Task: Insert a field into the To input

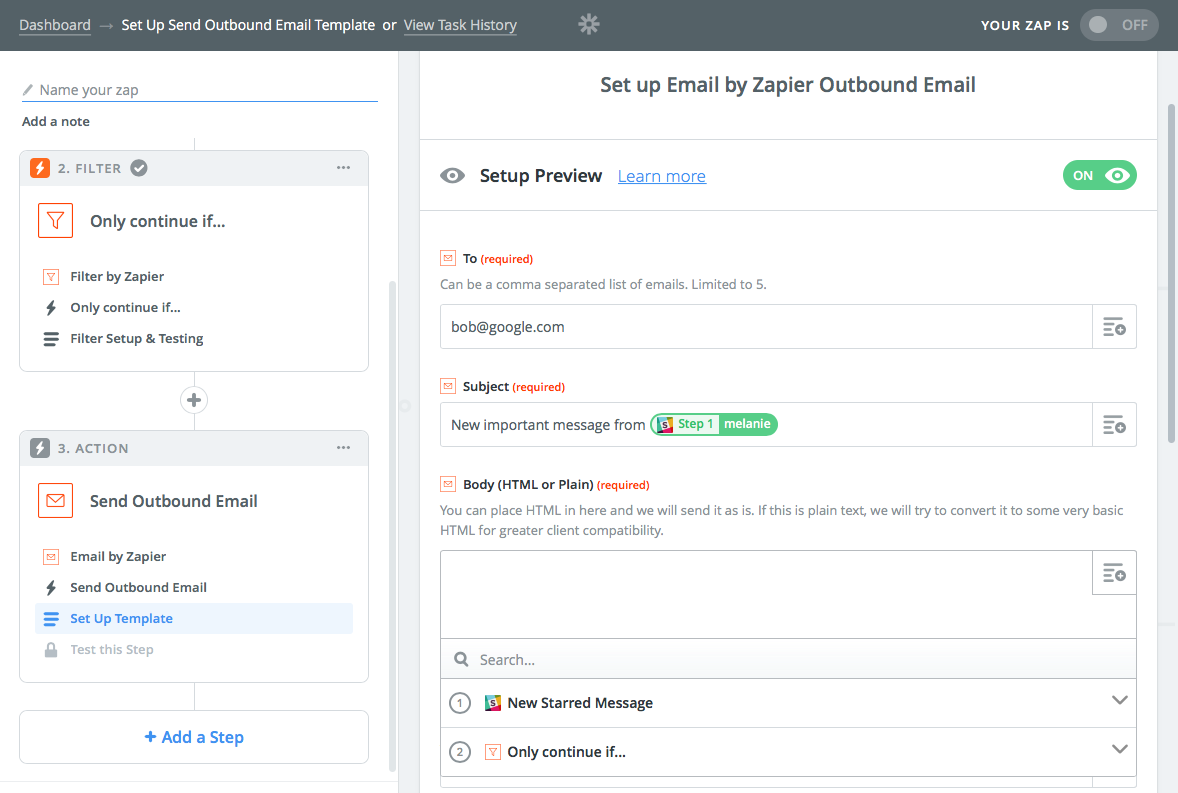Action: 1114,327
